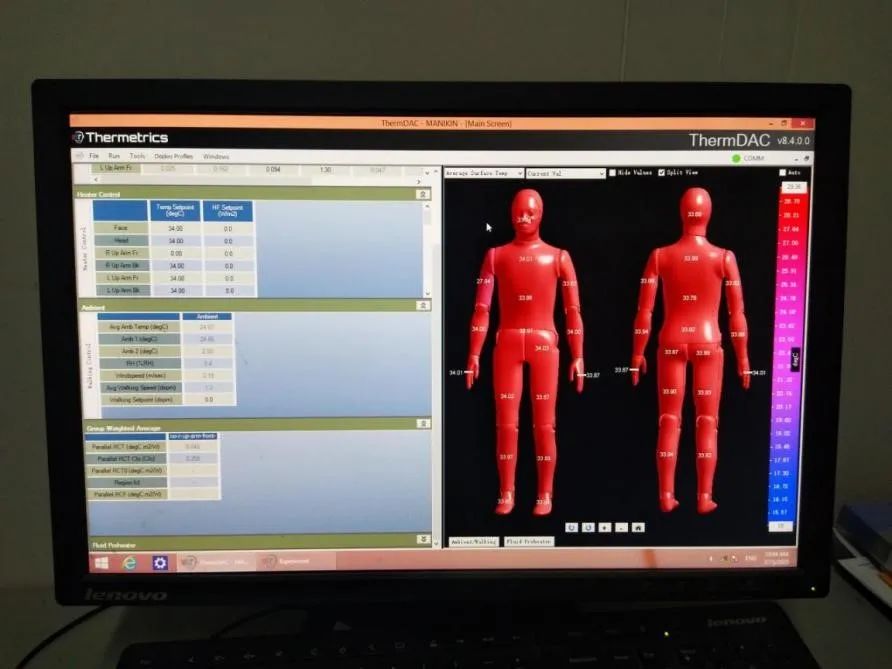The height and width of the screenshot is (669, 892).
Task: Switch to Fluid Preheater tab
Action: pyautogui.click(x=528, y=542)
